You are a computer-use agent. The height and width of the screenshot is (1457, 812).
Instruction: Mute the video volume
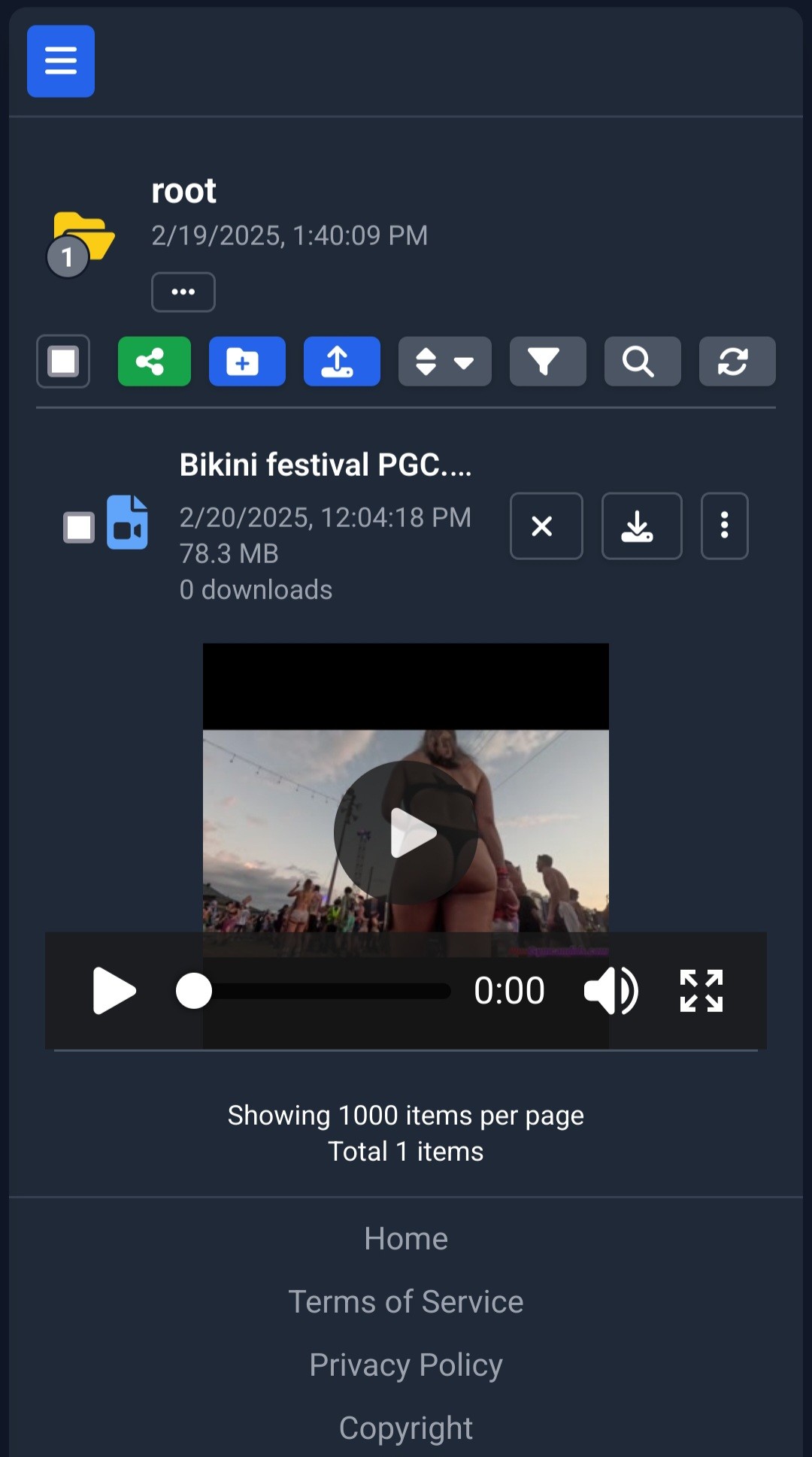tap(611, 991)
